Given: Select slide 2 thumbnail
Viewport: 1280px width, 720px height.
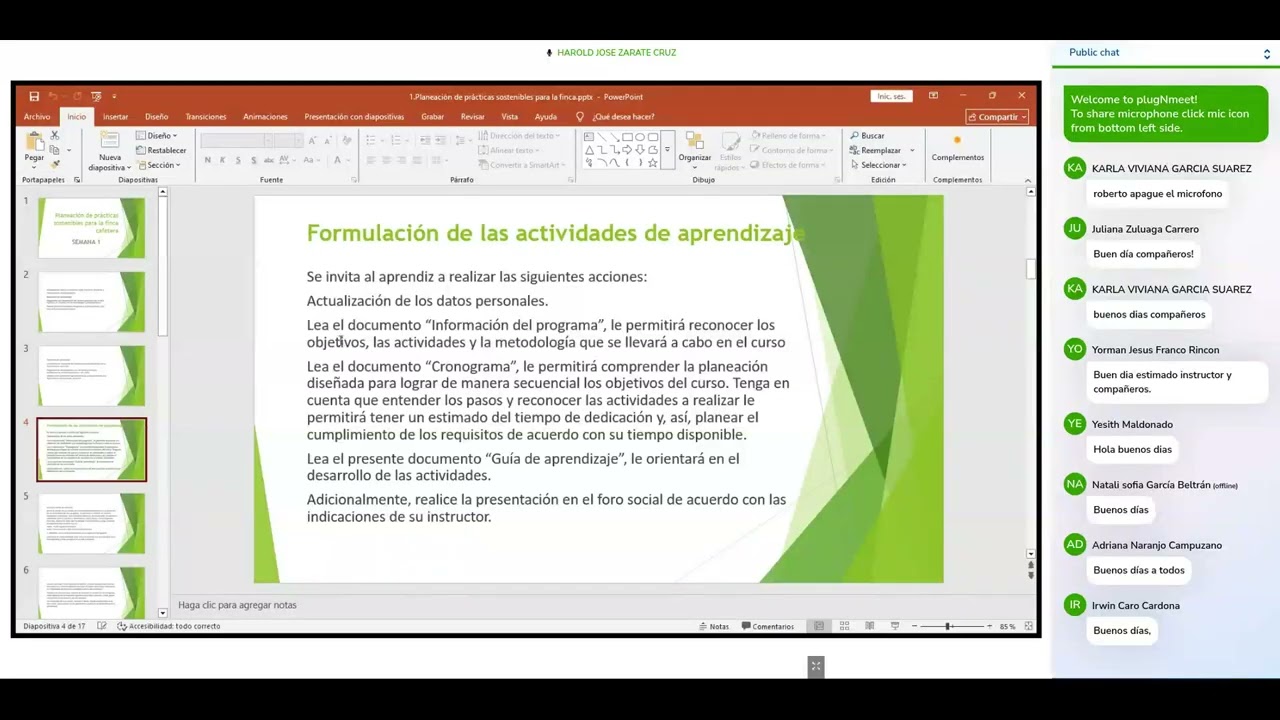Looking at the screenshot, I should pyautogui.click(x=91, y=301).
